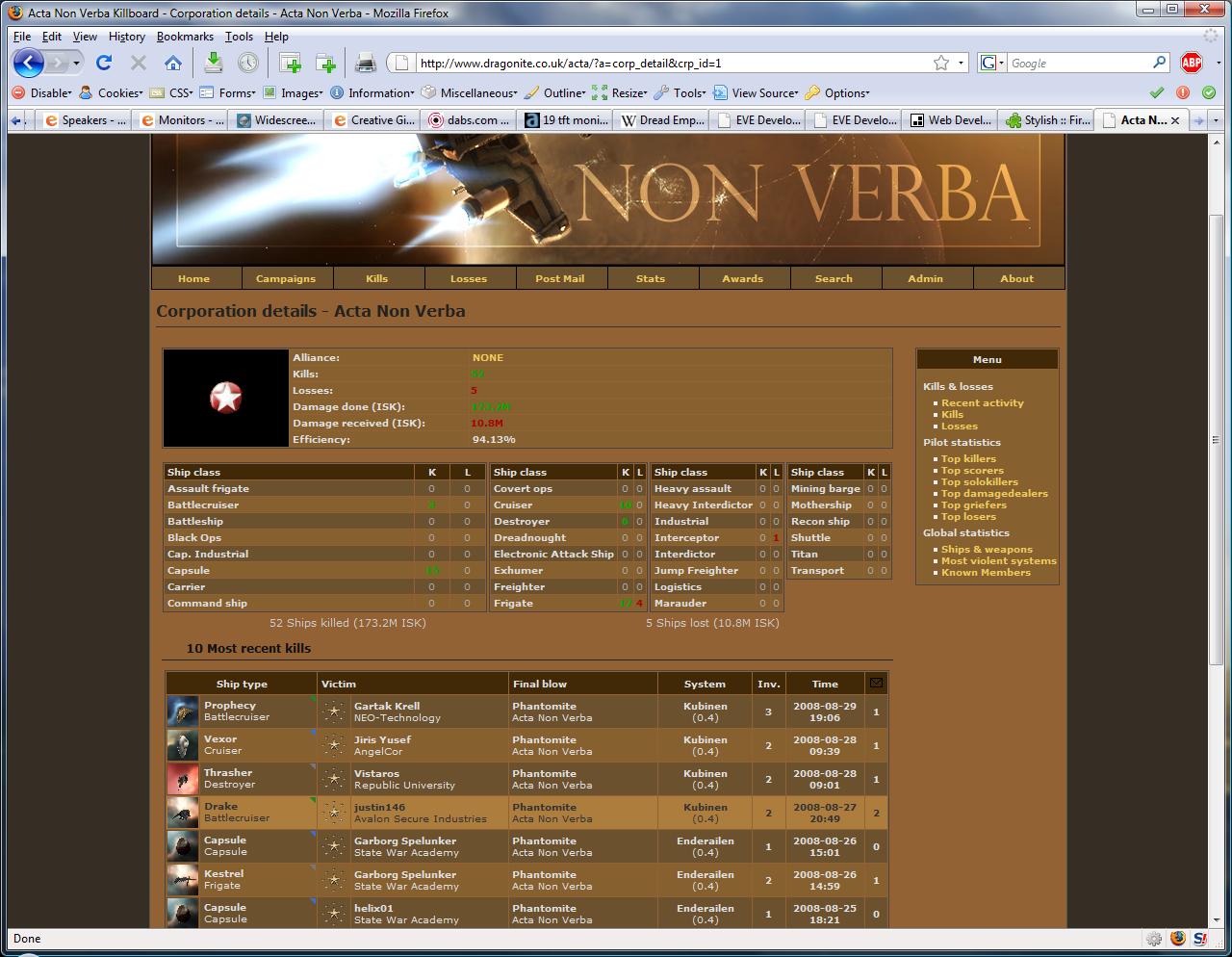Open the Downloads window icon
Screen dimensions: 1232x957
coord(214,64)
